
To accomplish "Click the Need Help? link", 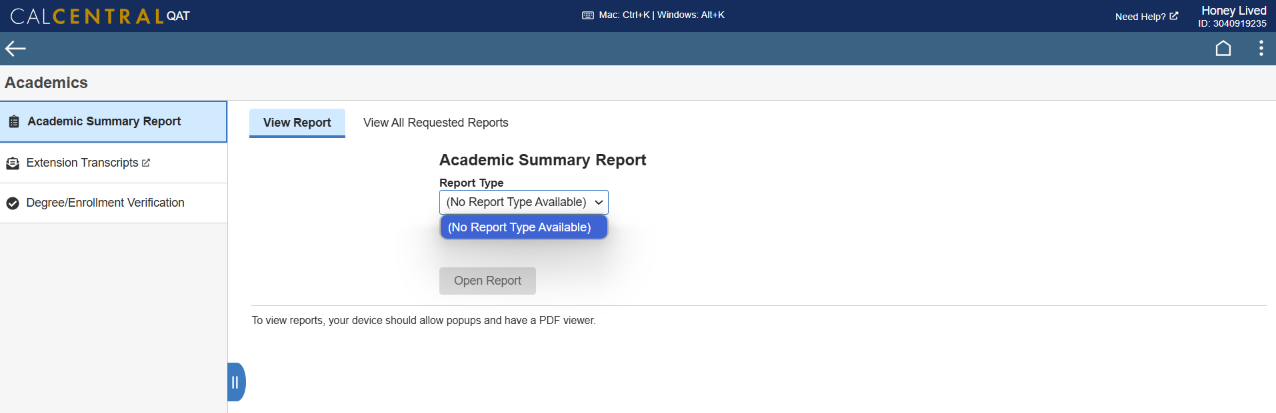I will click(x=1140, y=16).
